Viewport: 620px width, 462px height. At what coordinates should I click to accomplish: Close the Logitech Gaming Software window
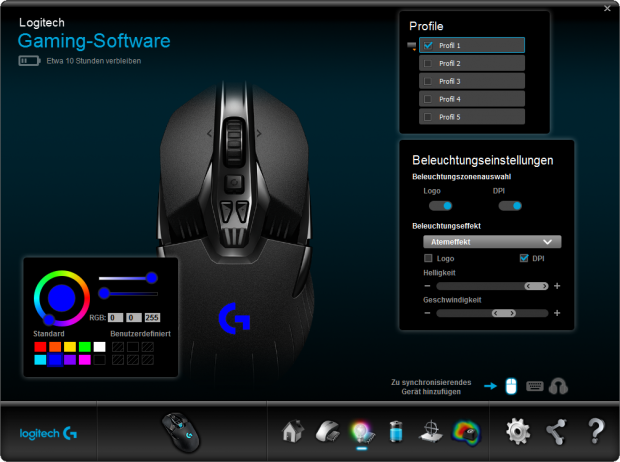tap(607, 8)
